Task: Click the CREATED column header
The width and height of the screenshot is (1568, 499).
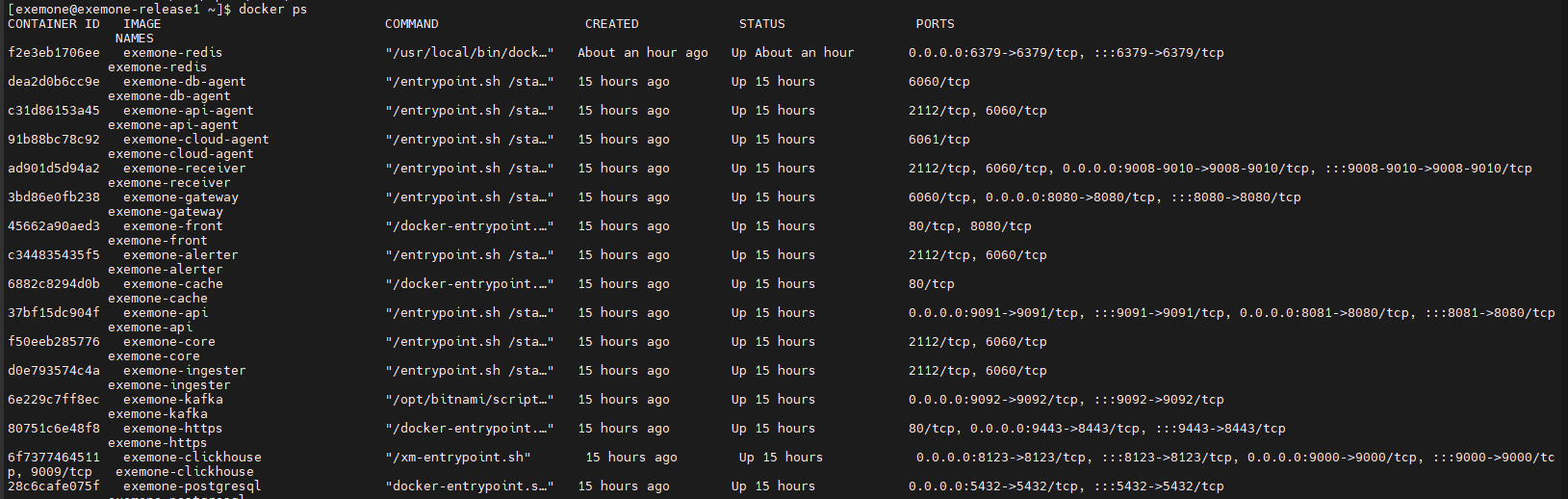Action: point(611,24)
